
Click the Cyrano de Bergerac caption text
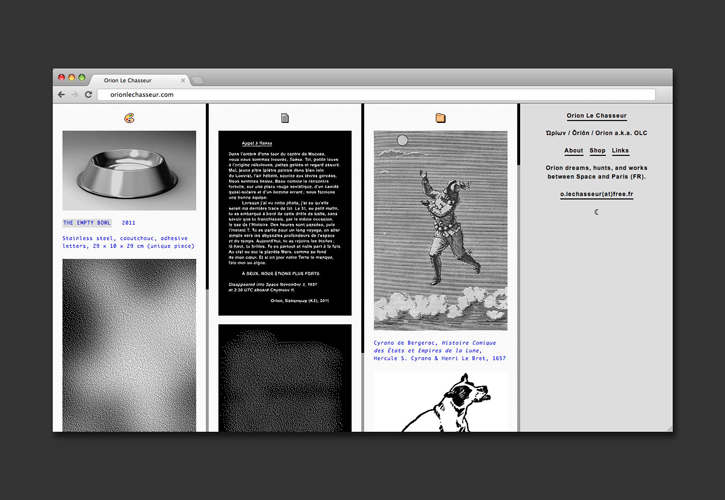tap(440, 351)
